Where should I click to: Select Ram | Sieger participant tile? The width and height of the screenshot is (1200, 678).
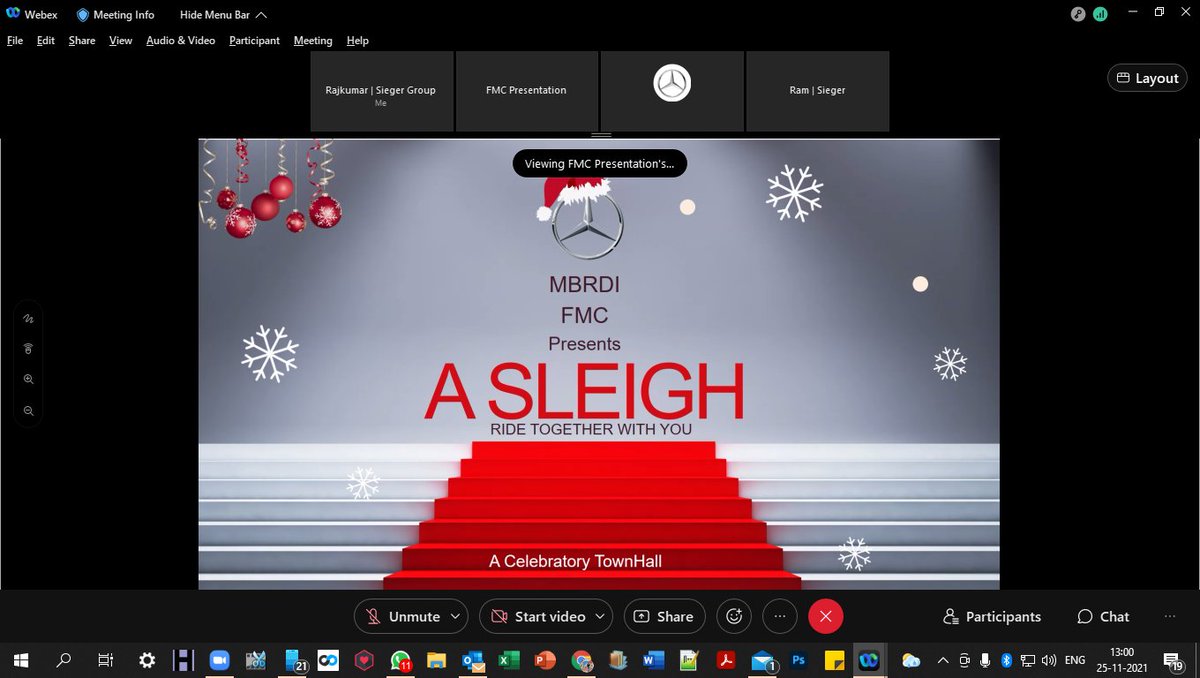pyautogui.click(x=818, y=92)
